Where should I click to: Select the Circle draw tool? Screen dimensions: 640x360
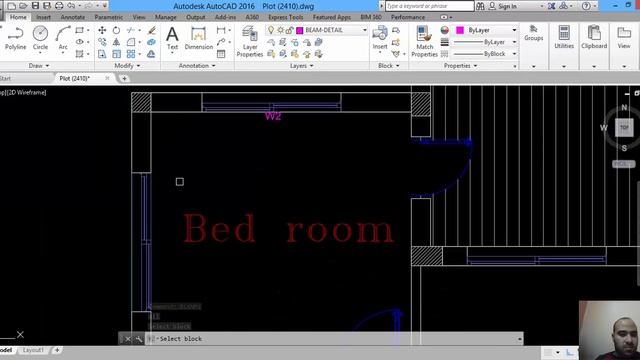click(40, 38)
